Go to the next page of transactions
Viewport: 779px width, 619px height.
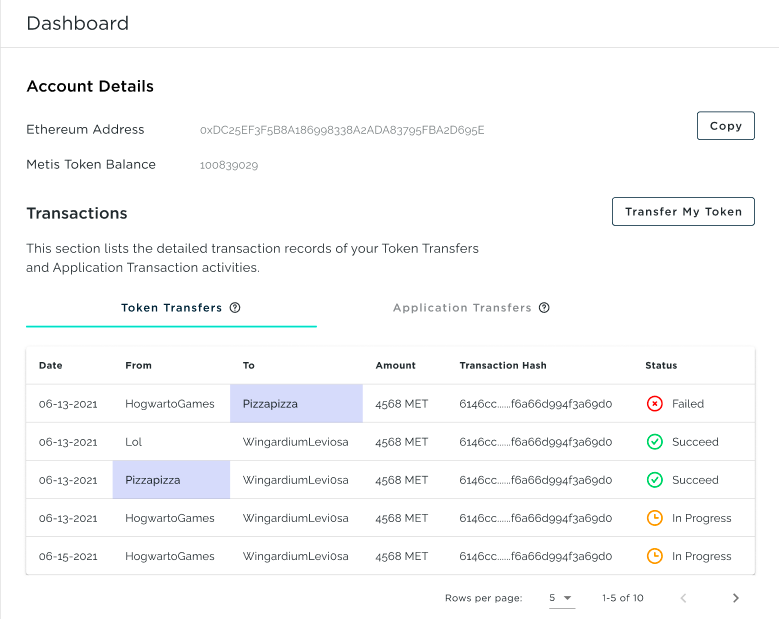[736, 598]
